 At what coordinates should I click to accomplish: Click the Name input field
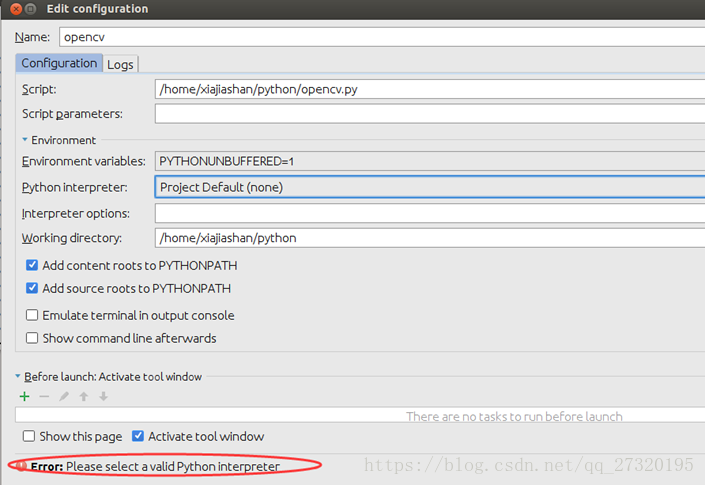tap(382, 37)
